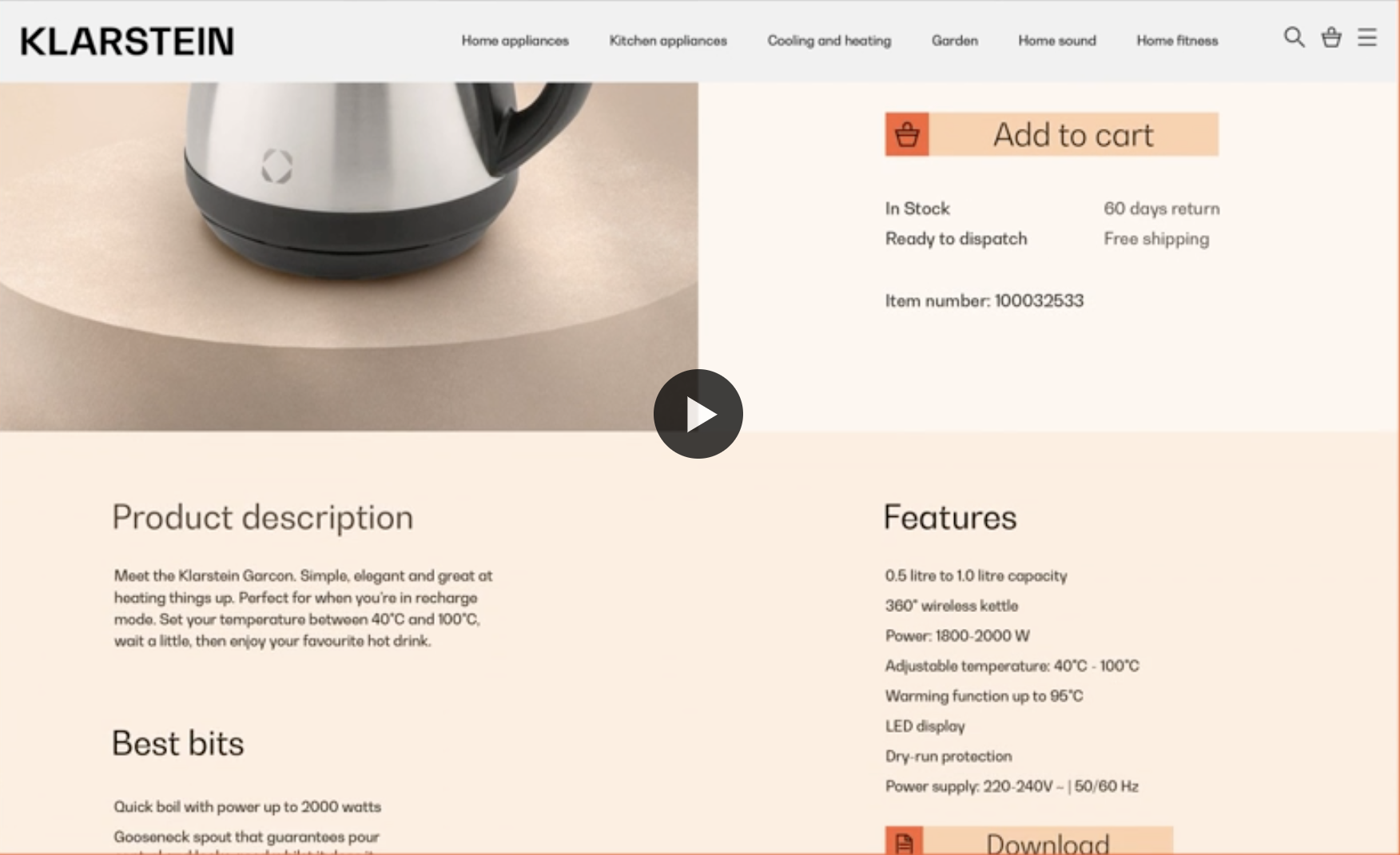This screenshot has width=1400, height=855.
Task: Click the orange basket icon beside Add to cart
Action: (x=907, y=134)
